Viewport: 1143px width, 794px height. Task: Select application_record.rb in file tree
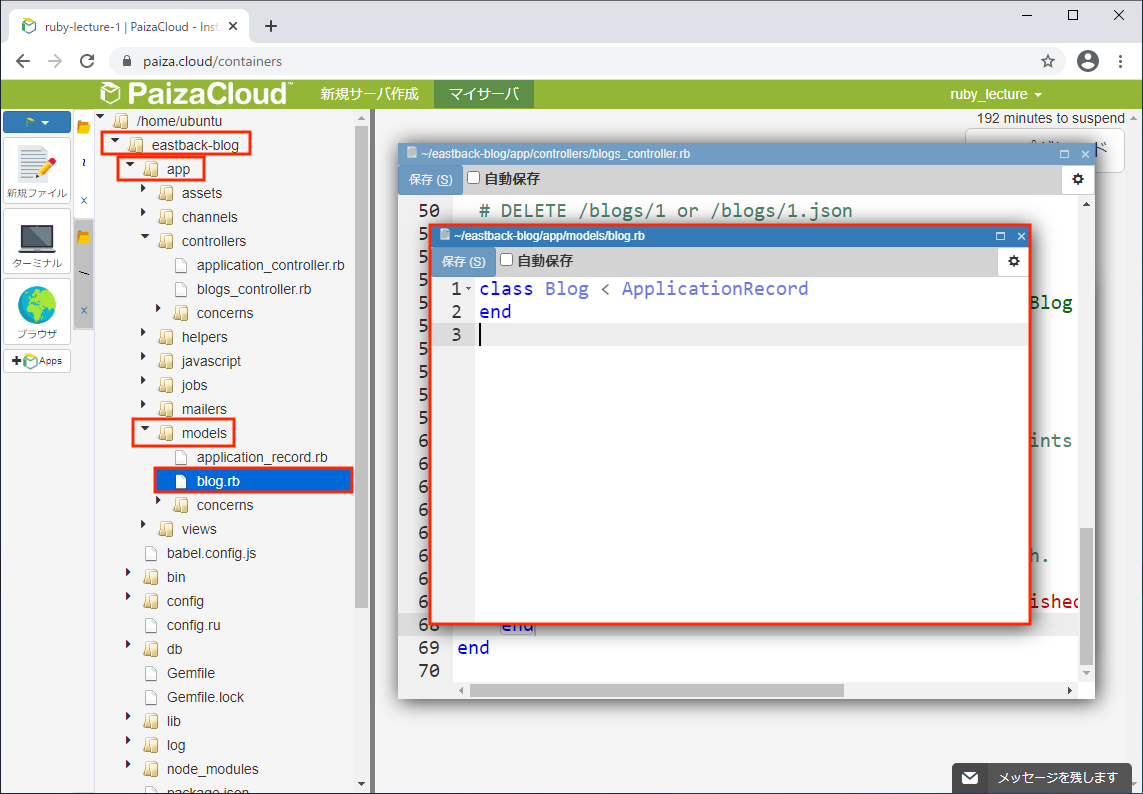pyautogui.click(x=262, y=457)
